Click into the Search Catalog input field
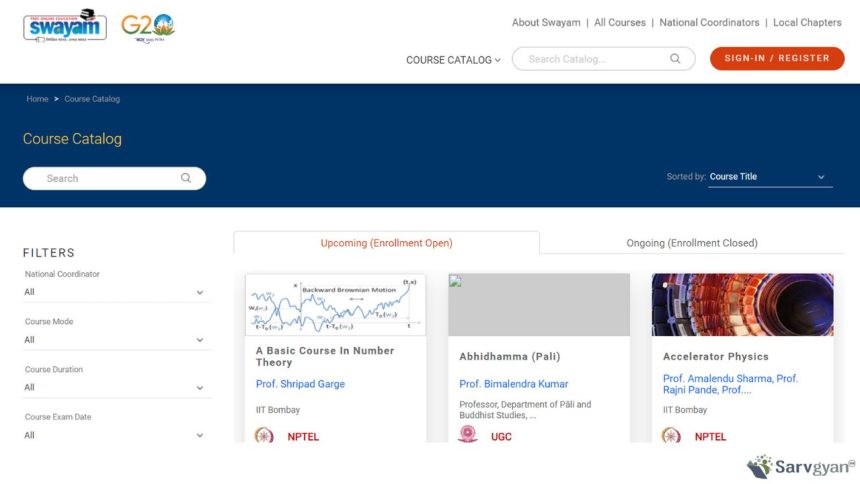 (595, 59)
